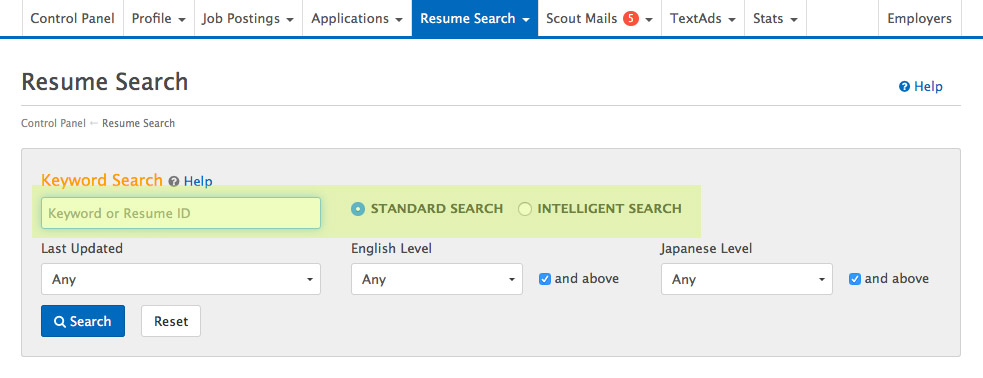
Task: Expand the Scout Mails menu
Action: pos(599,18)
